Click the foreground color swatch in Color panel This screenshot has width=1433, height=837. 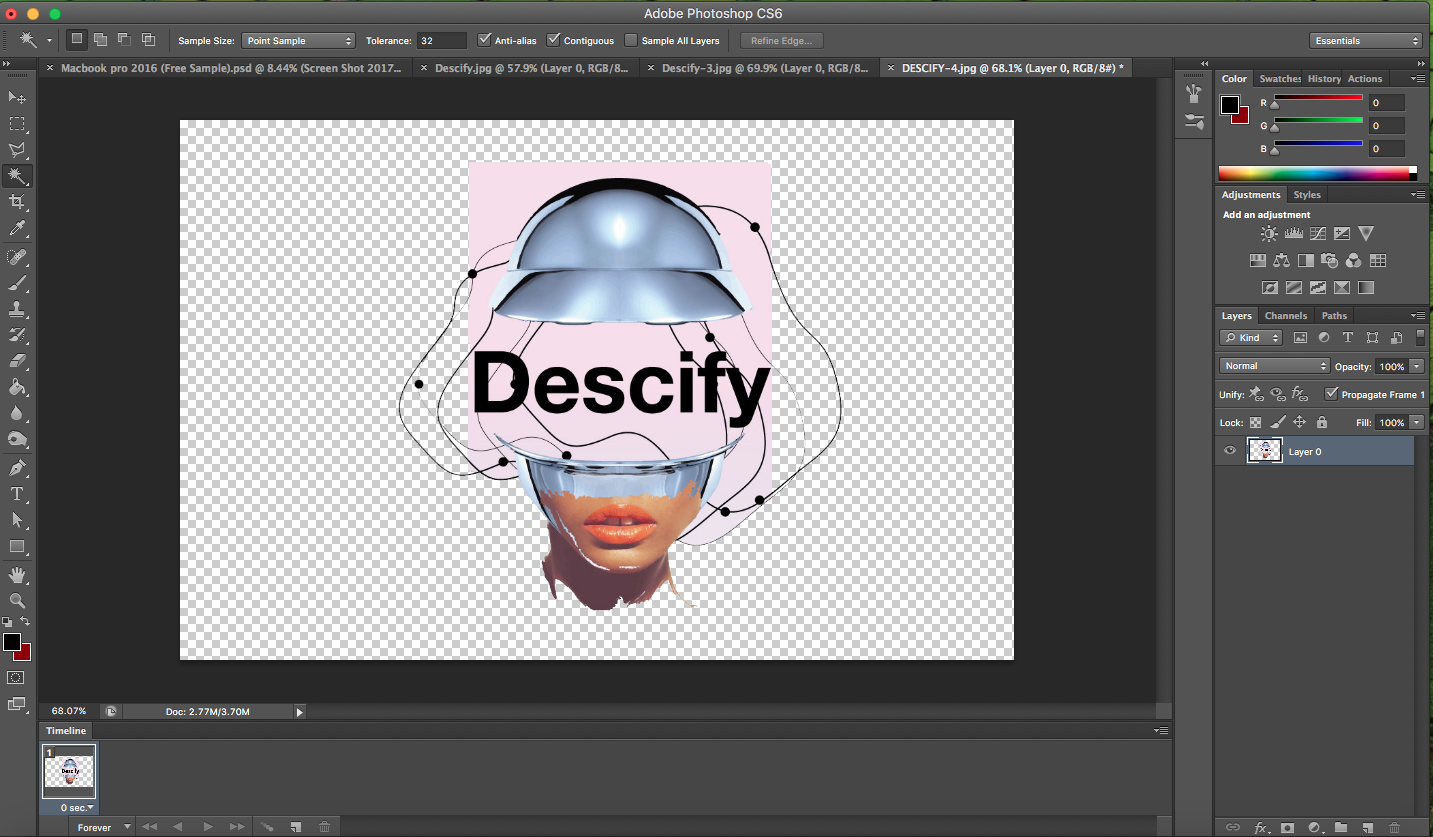coord(1230,105)
